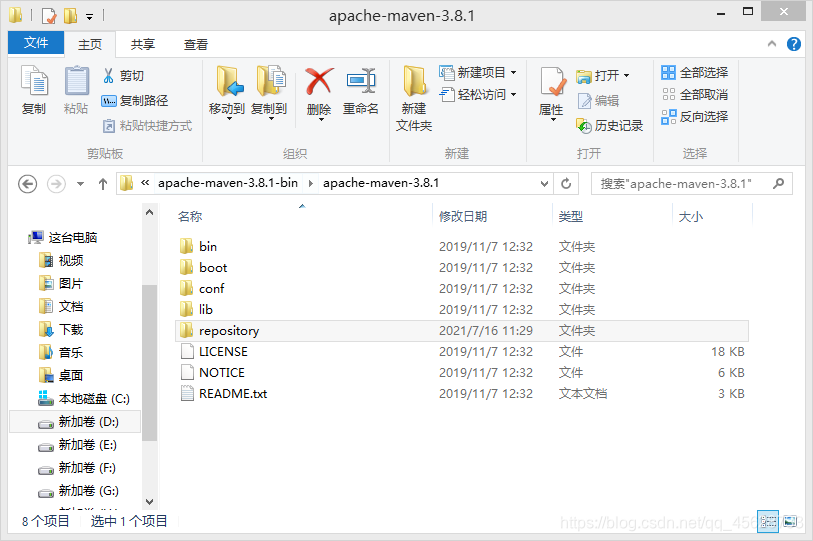
Task: Click the Rename (重命名) icon
Action: [361, 81]
